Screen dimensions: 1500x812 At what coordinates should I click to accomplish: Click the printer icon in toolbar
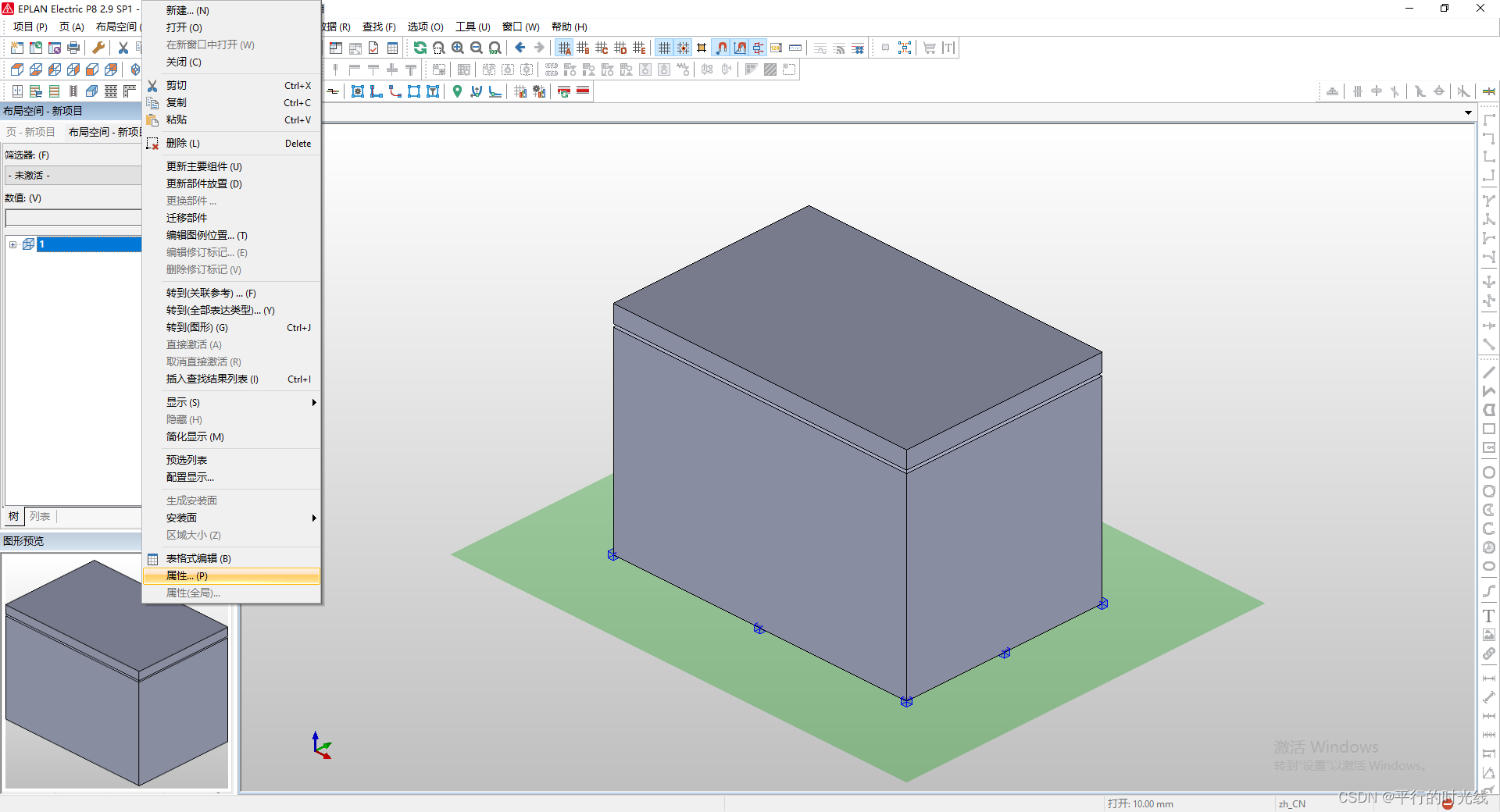click(x=73, y=48)
